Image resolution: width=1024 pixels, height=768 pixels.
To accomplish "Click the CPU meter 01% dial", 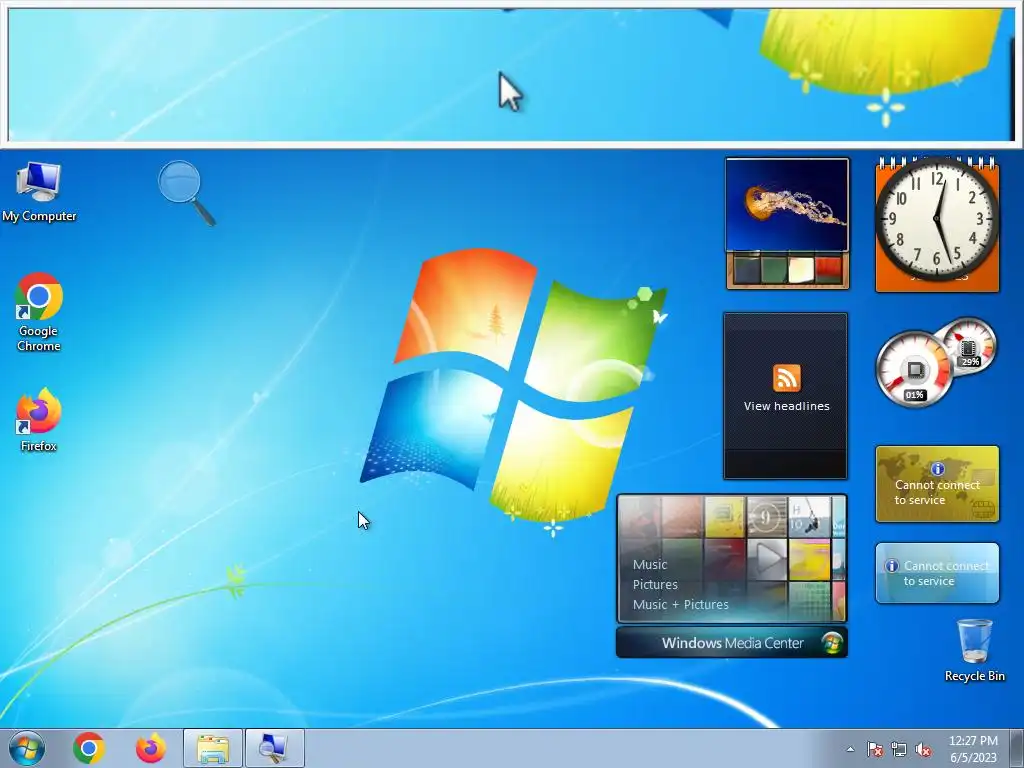I will [x=914, y=370].
